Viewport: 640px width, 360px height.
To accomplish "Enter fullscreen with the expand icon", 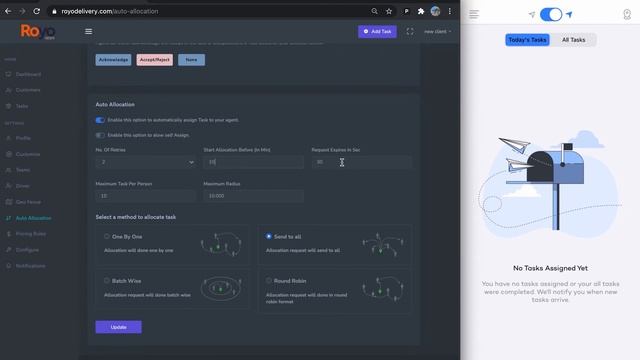I will (410, 31).
